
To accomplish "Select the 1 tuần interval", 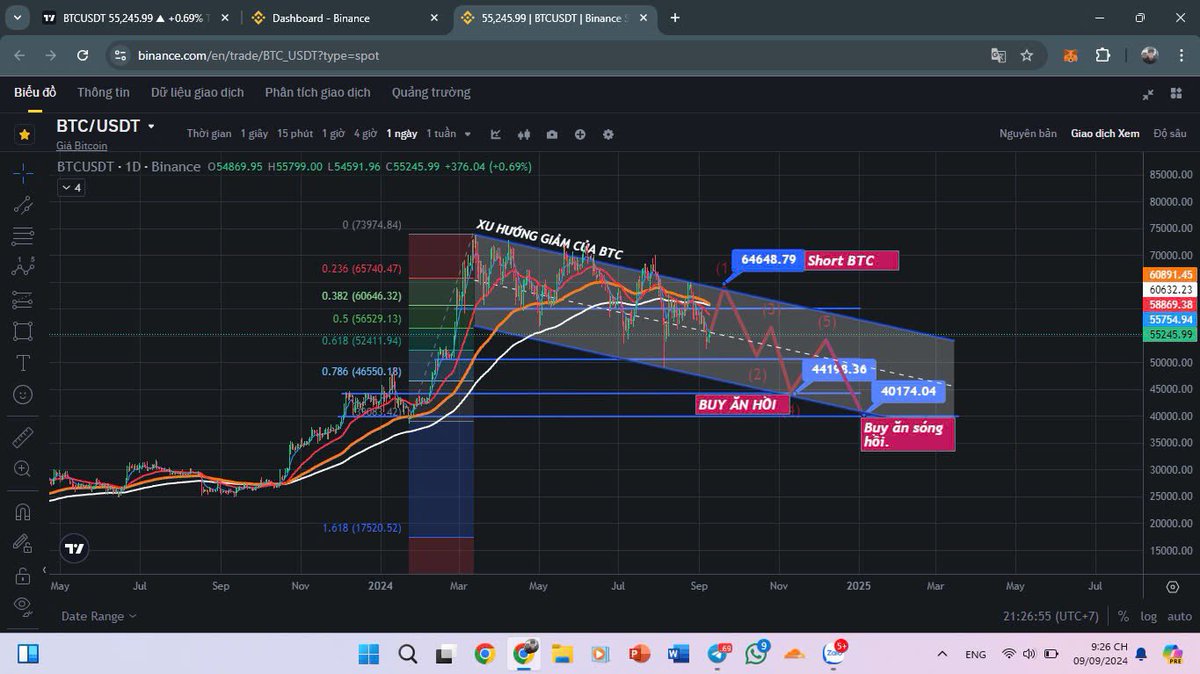I will point(441,134).
